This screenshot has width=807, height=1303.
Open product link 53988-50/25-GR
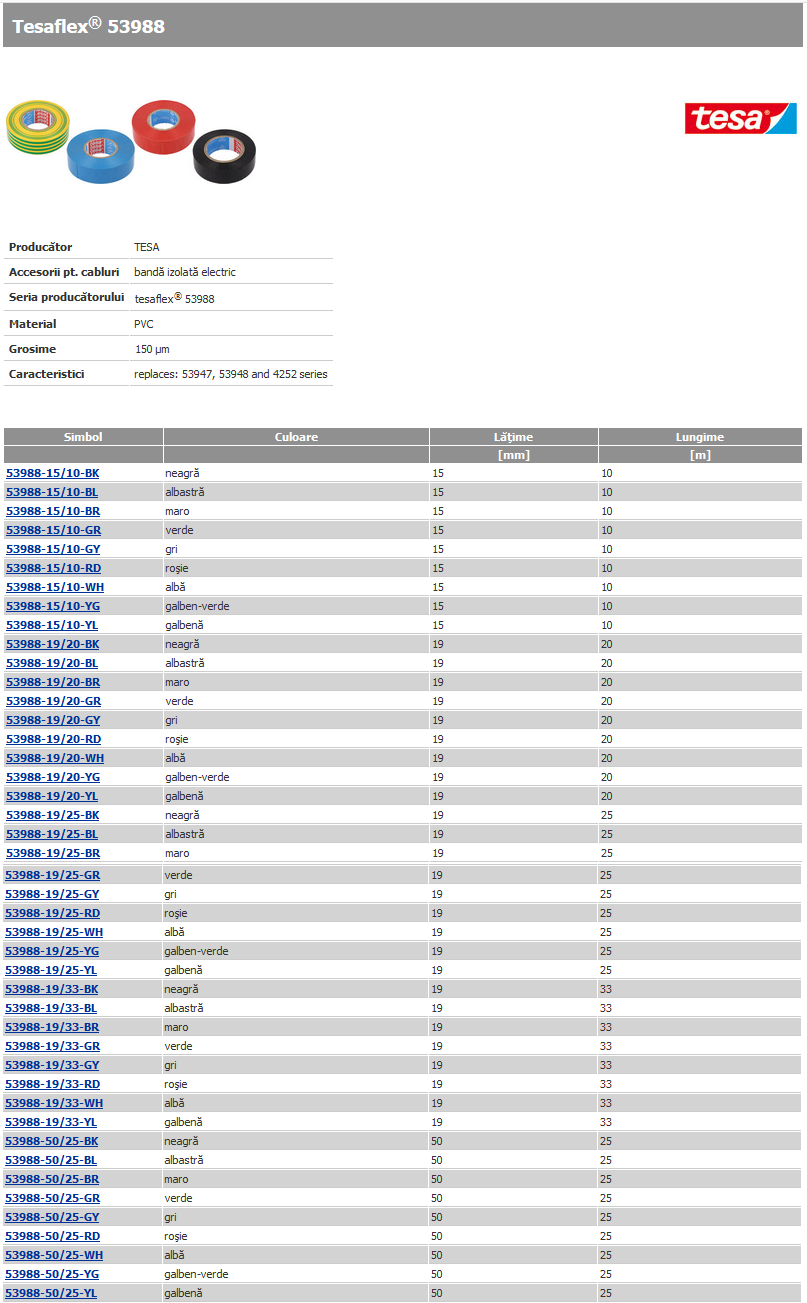53,1198
